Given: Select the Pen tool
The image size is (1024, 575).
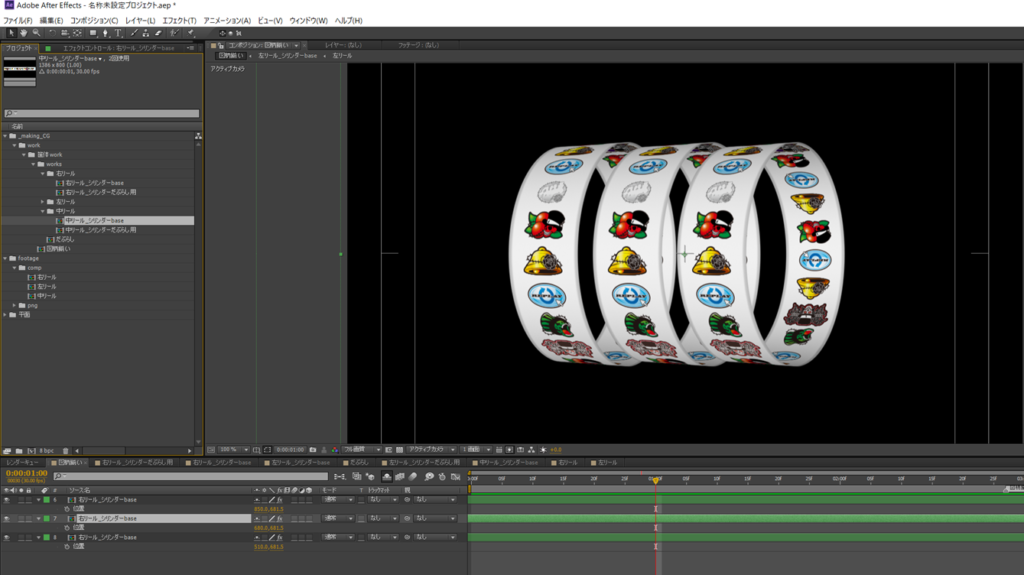Looking at the screenshot, I should 105,33.
